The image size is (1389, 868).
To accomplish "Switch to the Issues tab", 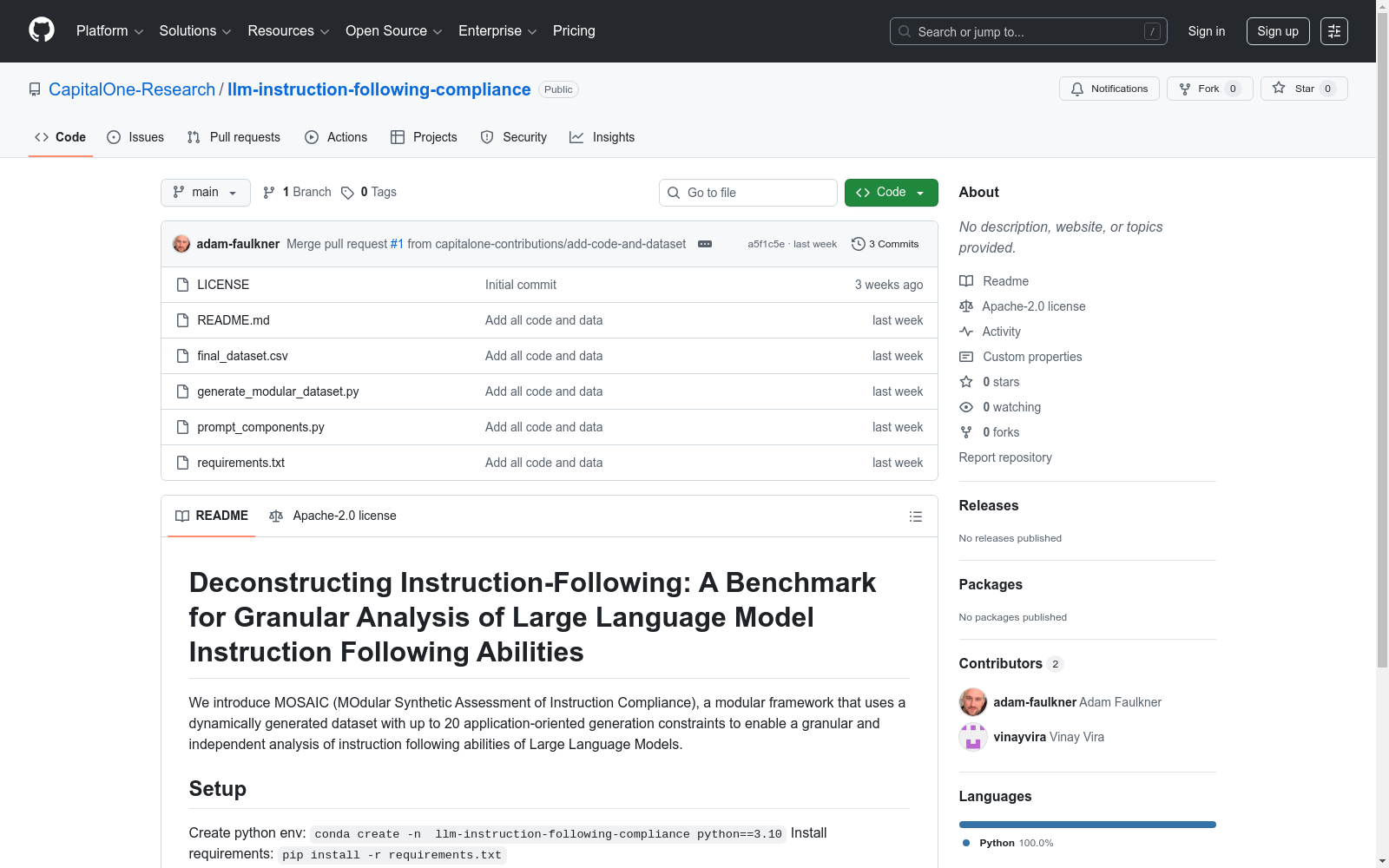I will [x=135, y=137].
